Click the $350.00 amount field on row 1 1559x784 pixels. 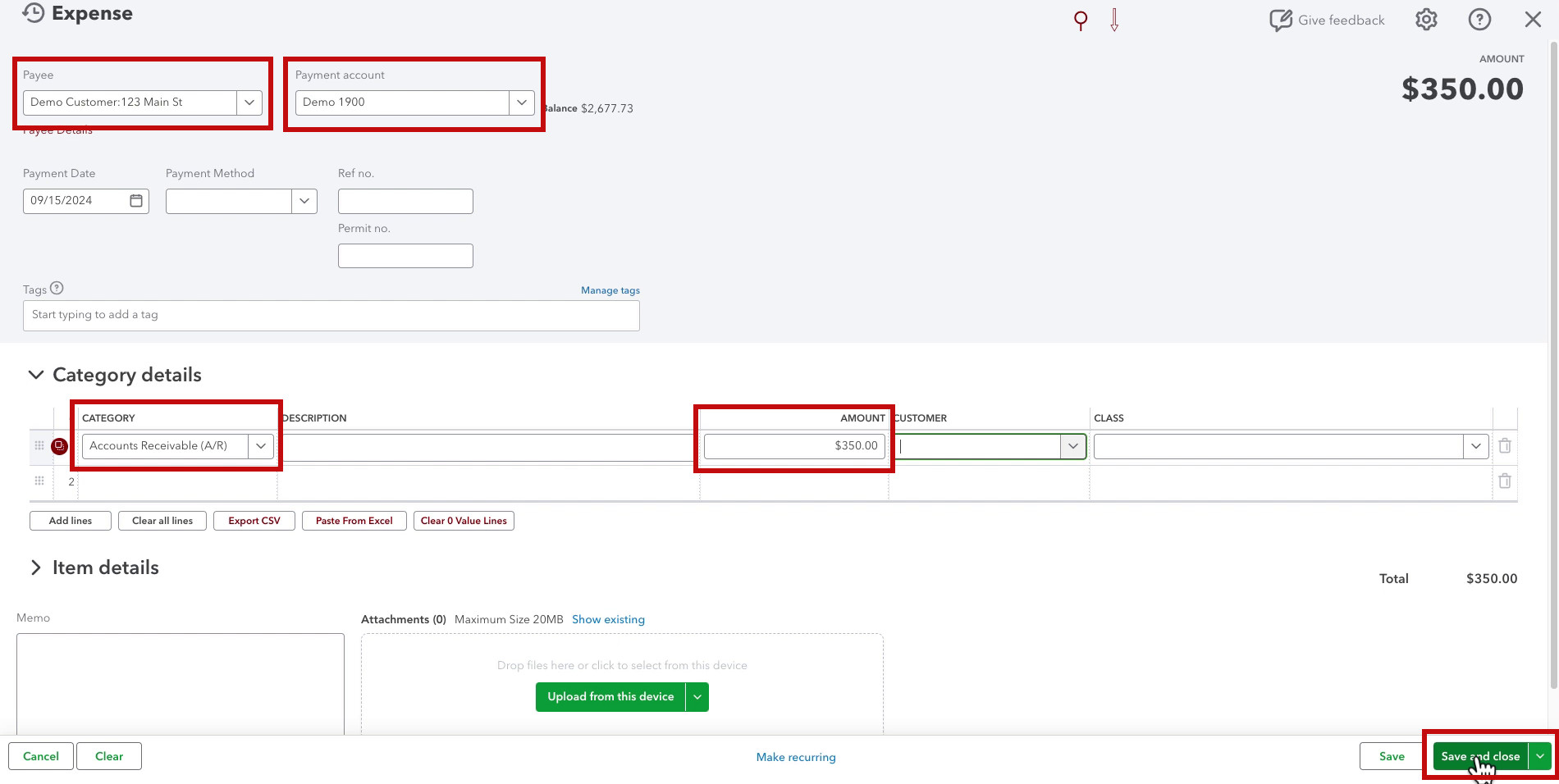click(x=794, y=446)
